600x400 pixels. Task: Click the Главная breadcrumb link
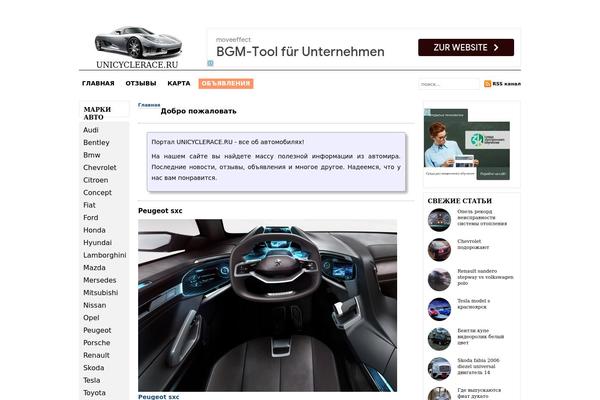pos(149,105)
